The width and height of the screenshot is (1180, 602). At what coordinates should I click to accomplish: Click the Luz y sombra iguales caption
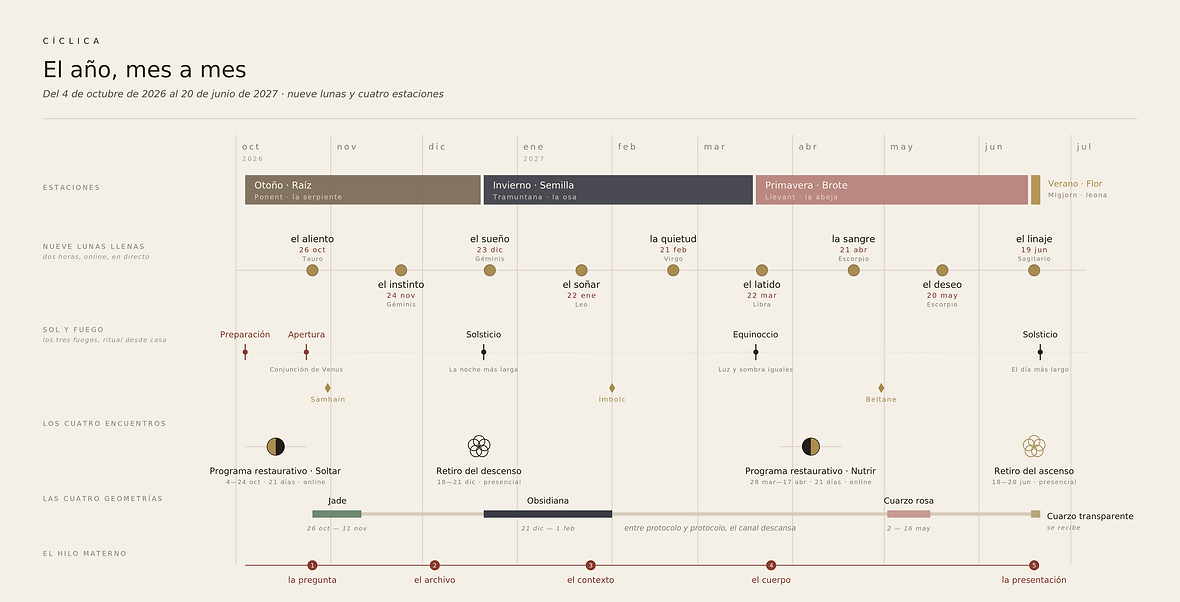[x=756, y=369]
